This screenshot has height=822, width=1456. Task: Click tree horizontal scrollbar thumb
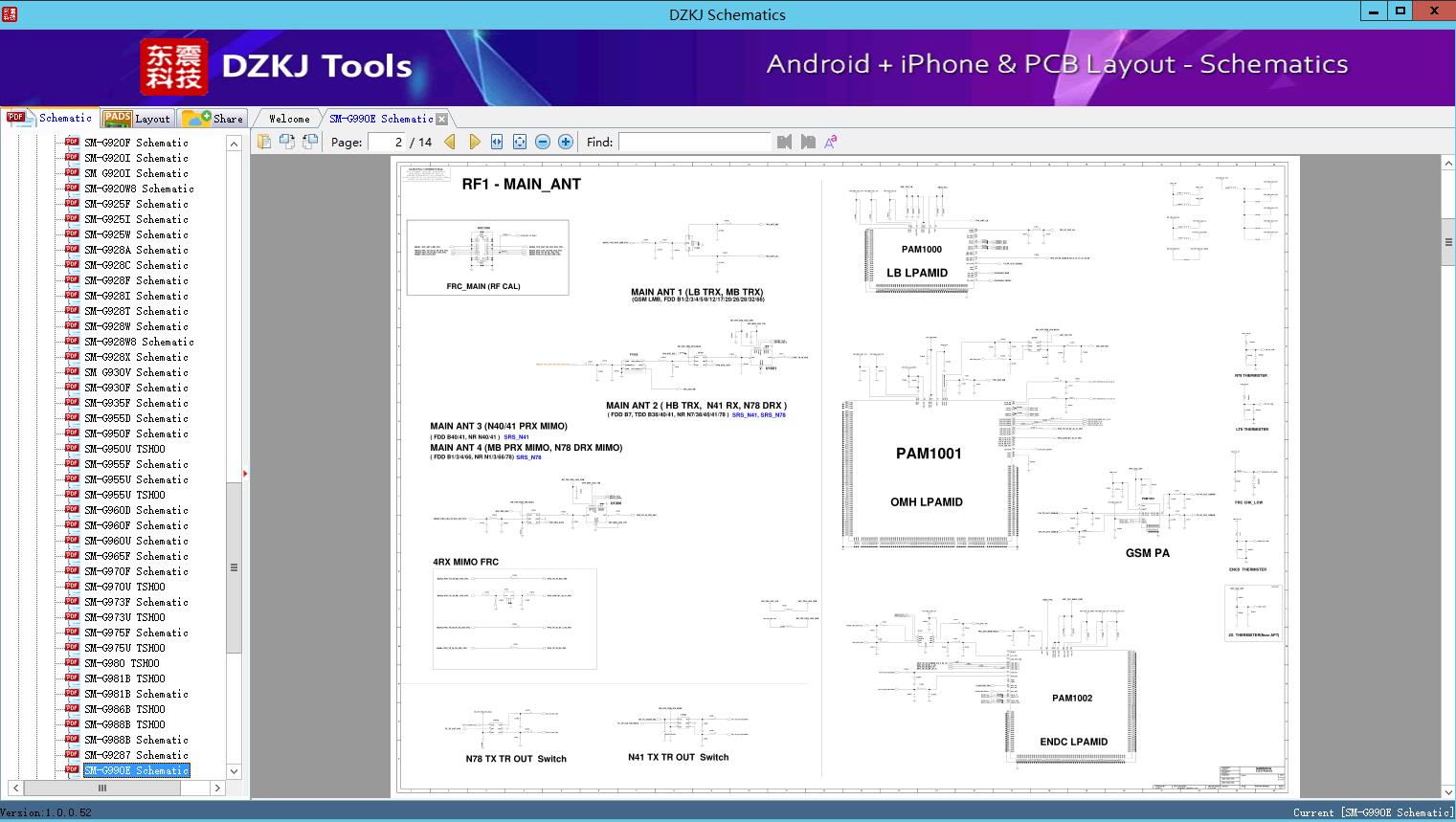(101, 789)
